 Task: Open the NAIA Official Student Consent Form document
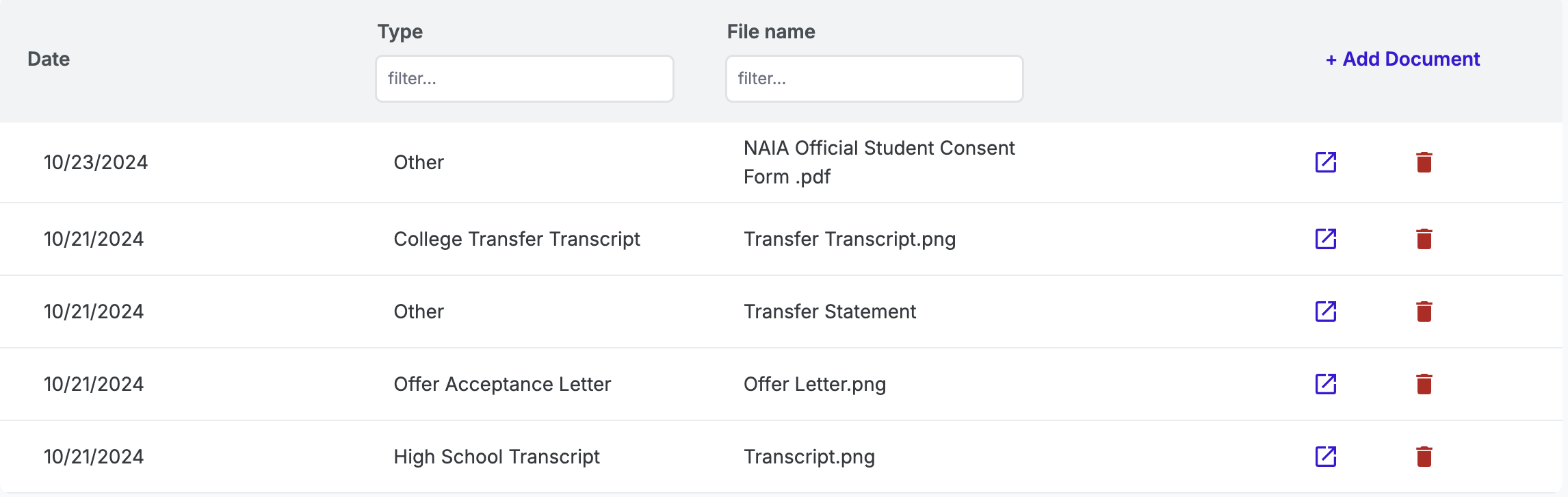[1325, 162]
